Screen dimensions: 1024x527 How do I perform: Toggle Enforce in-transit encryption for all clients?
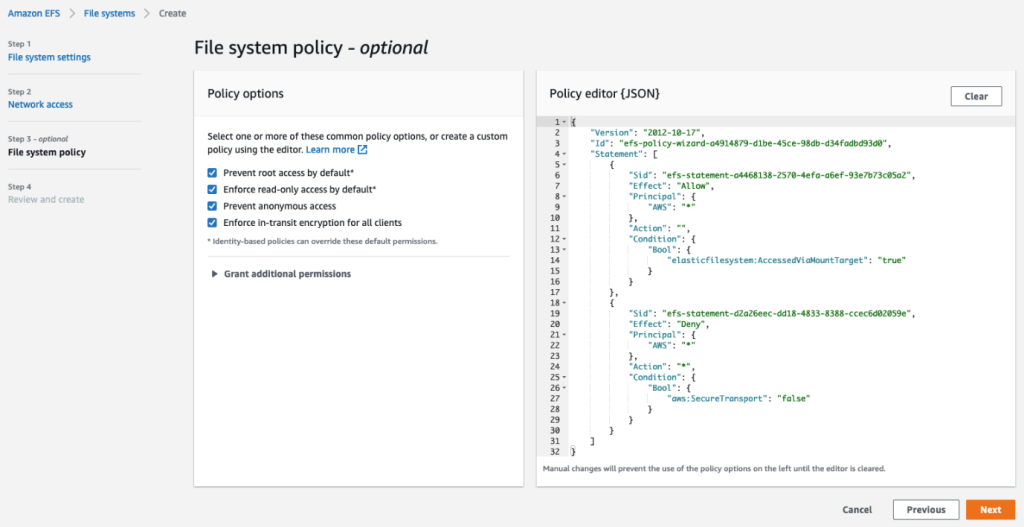[x=212, y=222]
